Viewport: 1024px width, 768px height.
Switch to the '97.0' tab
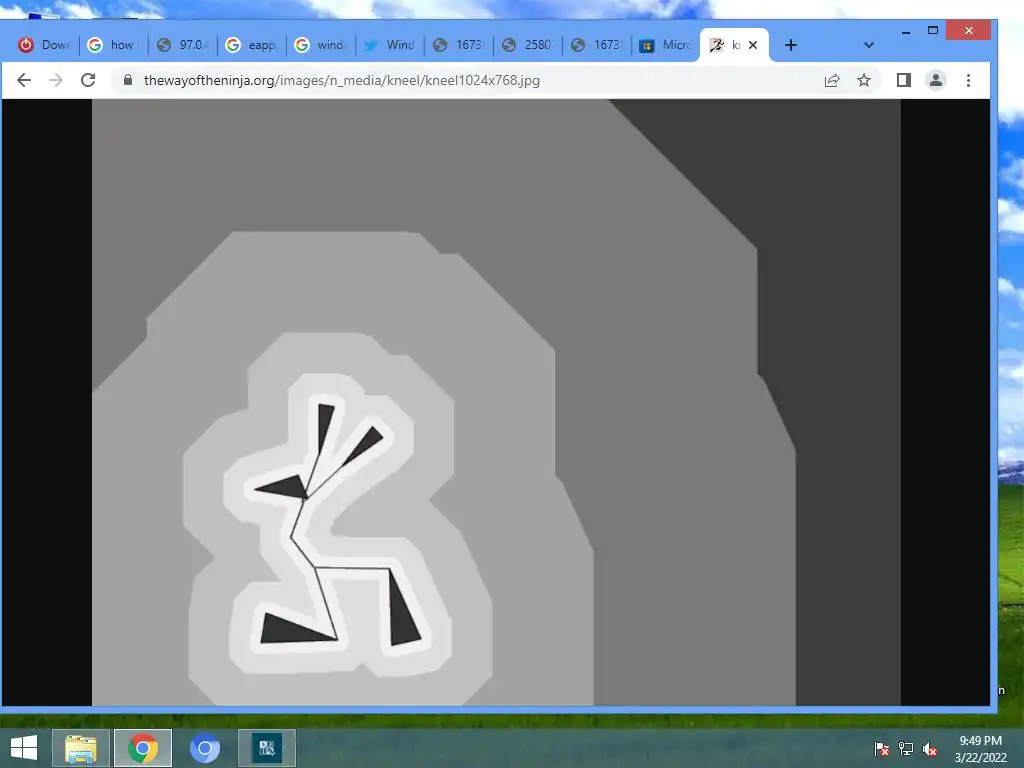182,45
